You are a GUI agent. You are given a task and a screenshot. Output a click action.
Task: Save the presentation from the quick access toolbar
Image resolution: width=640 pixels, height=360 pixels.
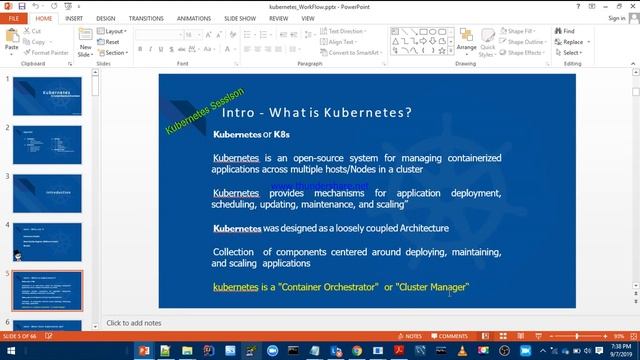click(x=22, y=7)
